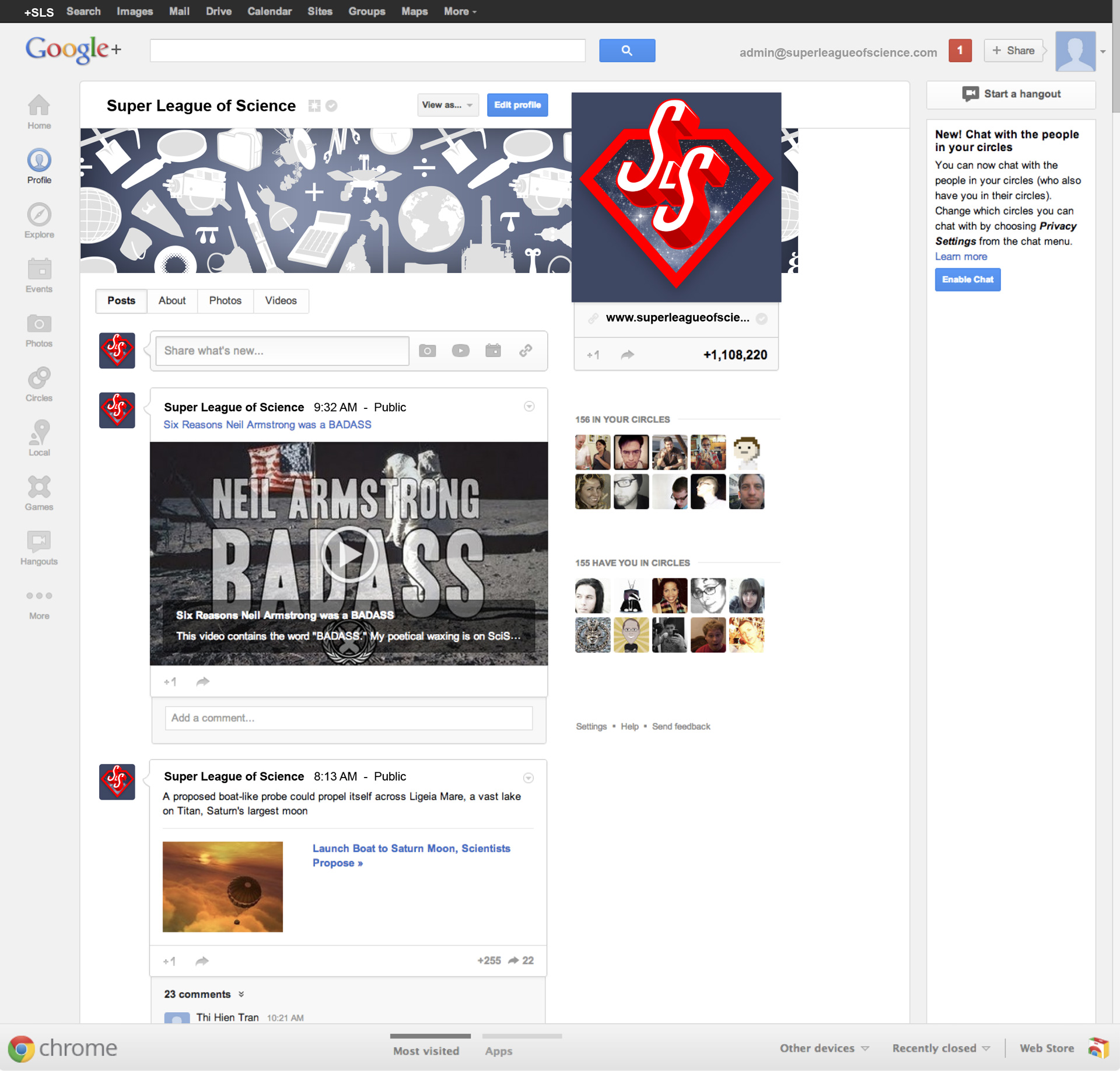Select the Apps tab
Viewport: 1120px width, 1071px height.
click(499, 1050)
